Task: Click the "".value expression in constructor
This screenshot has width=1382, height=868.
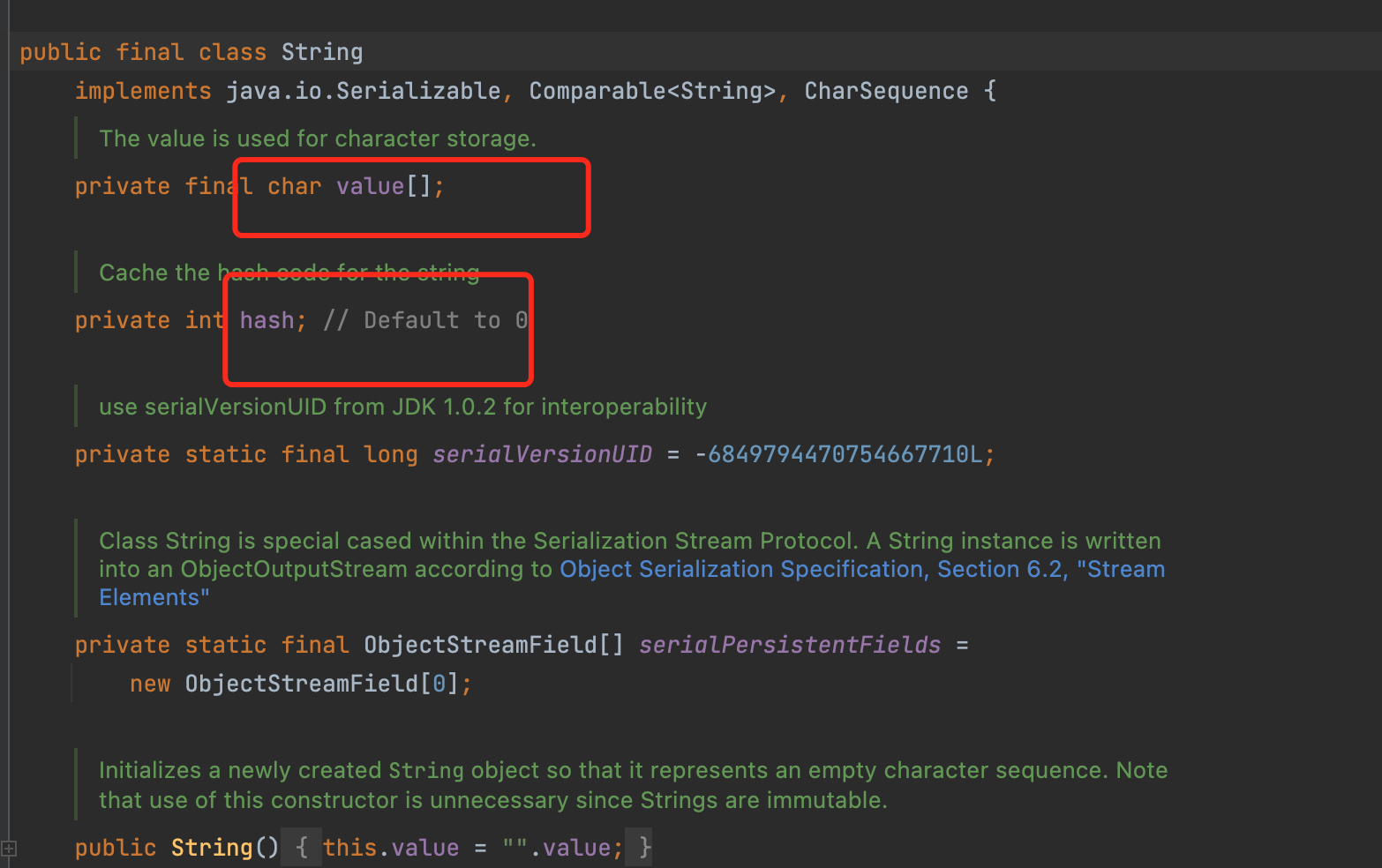Action: pos(556,848)
